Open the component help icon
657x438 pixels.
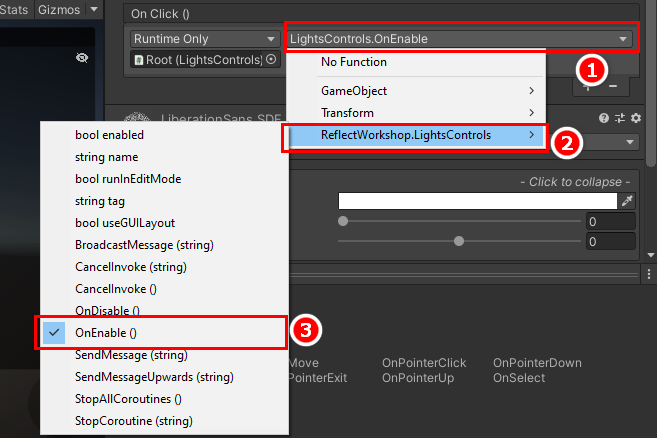click(x=604, y=118)
